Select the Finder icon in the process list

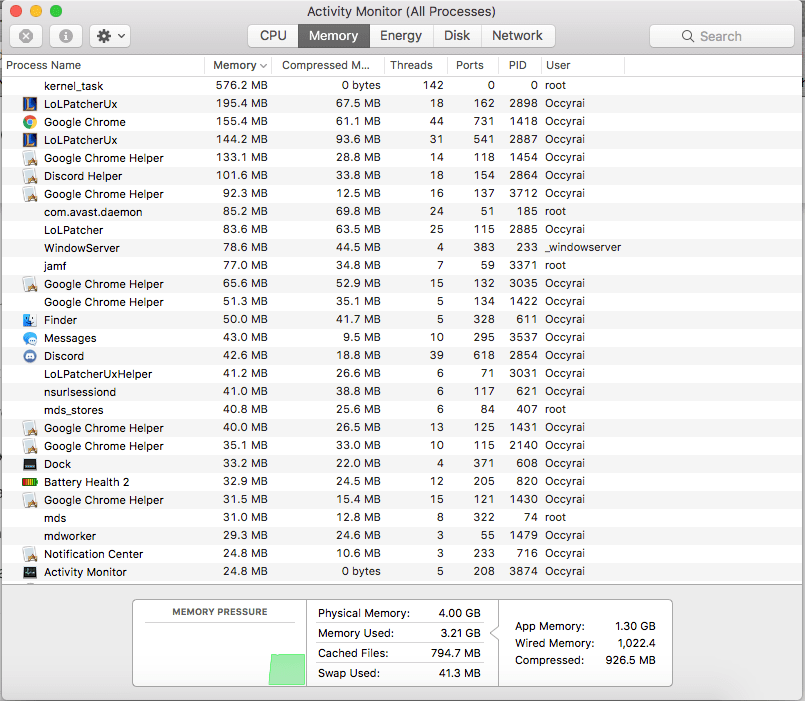[27, 320]
